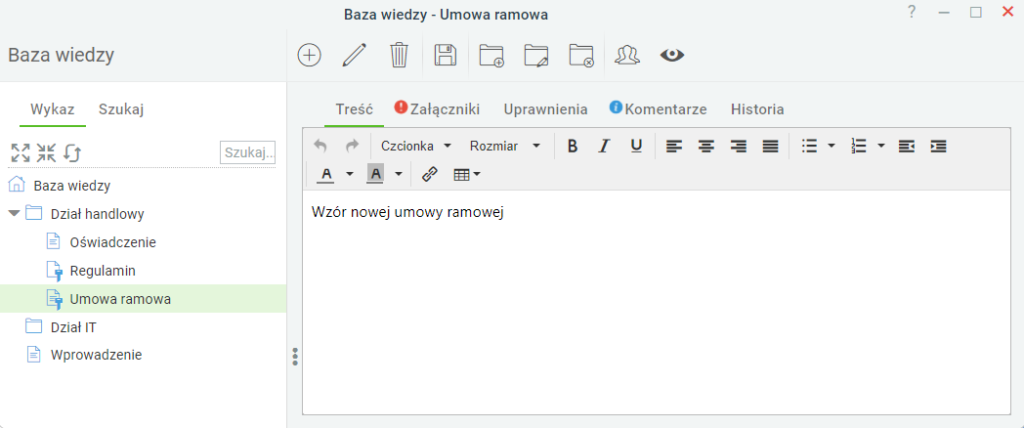Open the Komentarze tab
Viewport: 1024px width, 428px height.
tap(658, 109)
